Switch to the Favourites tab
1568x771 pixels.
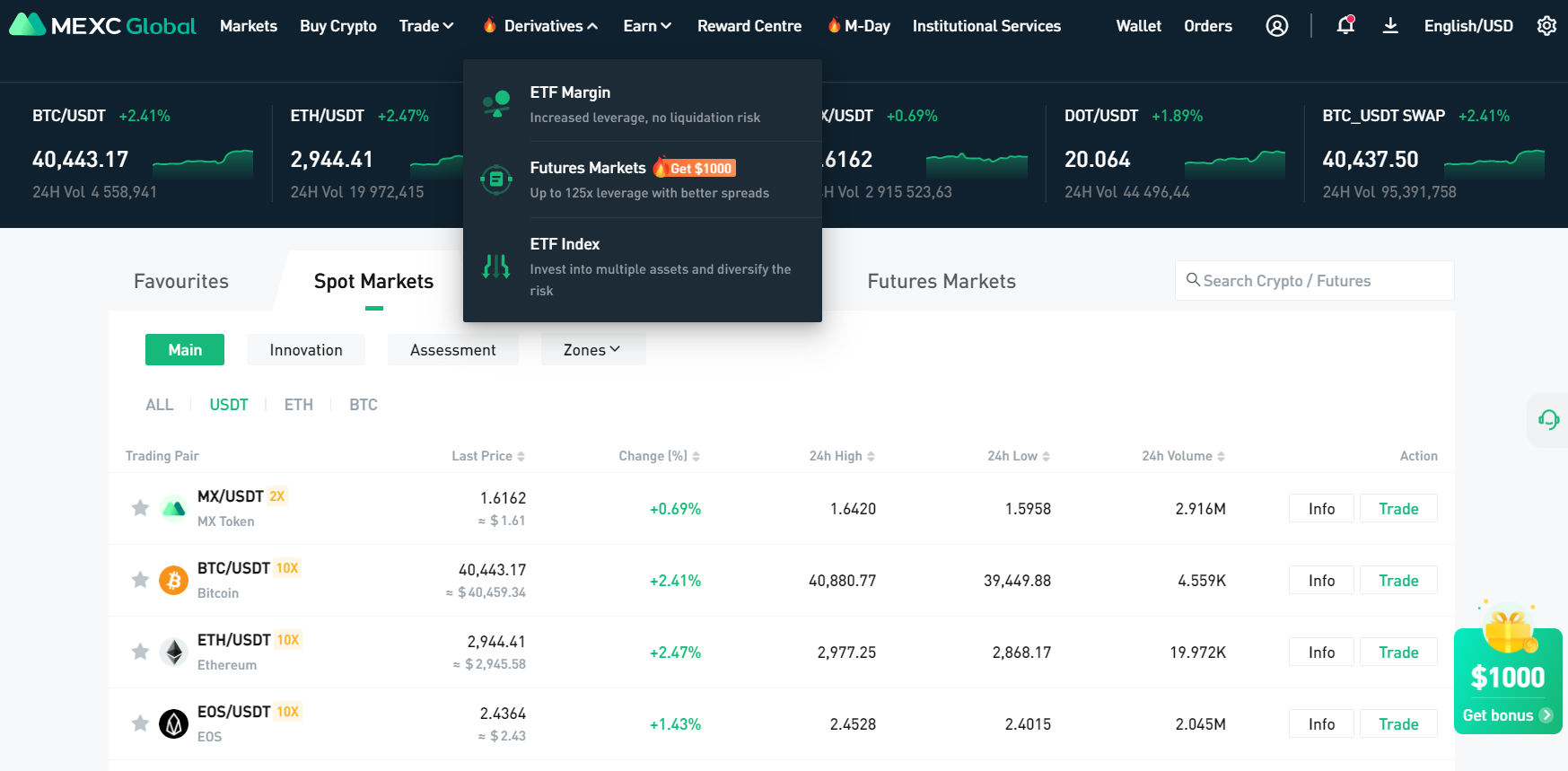[181, 281]
